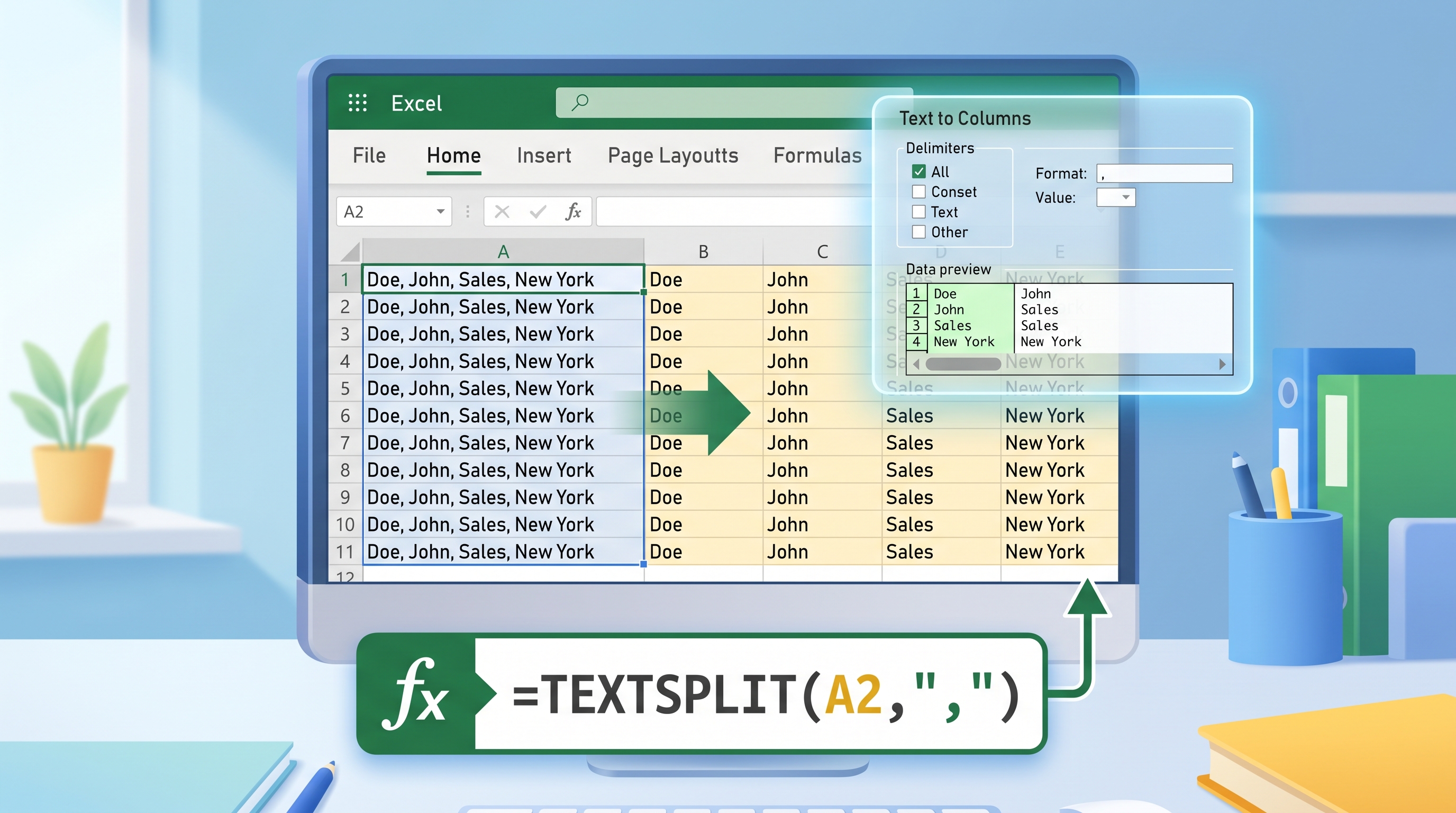Click cell B2 containing Doe
The width and height of the screenshot is (1456, 813).
(x=704, y=306)
